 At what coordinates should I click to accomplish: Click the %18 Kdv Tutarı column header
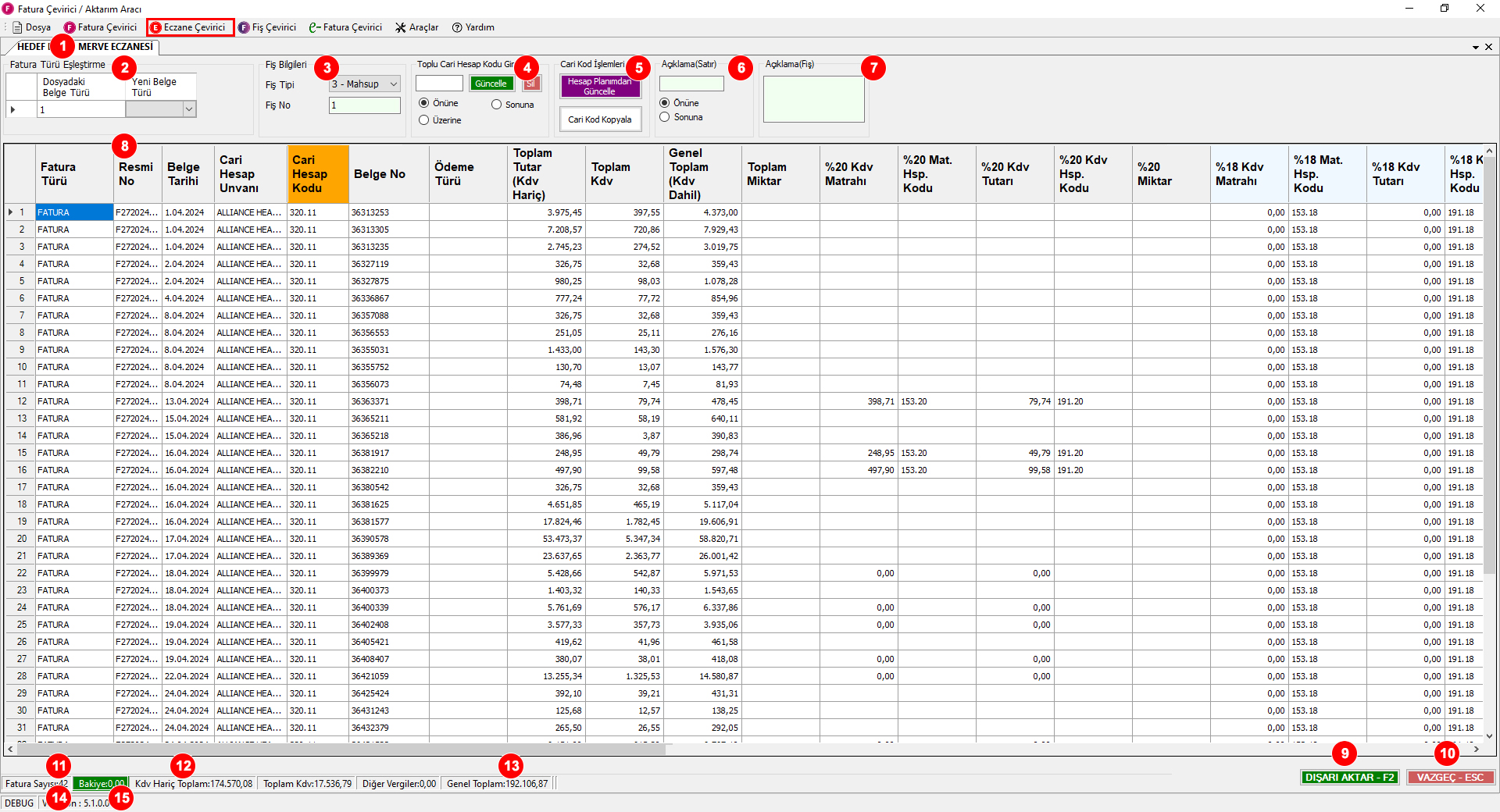click(x=1405, y=174)
